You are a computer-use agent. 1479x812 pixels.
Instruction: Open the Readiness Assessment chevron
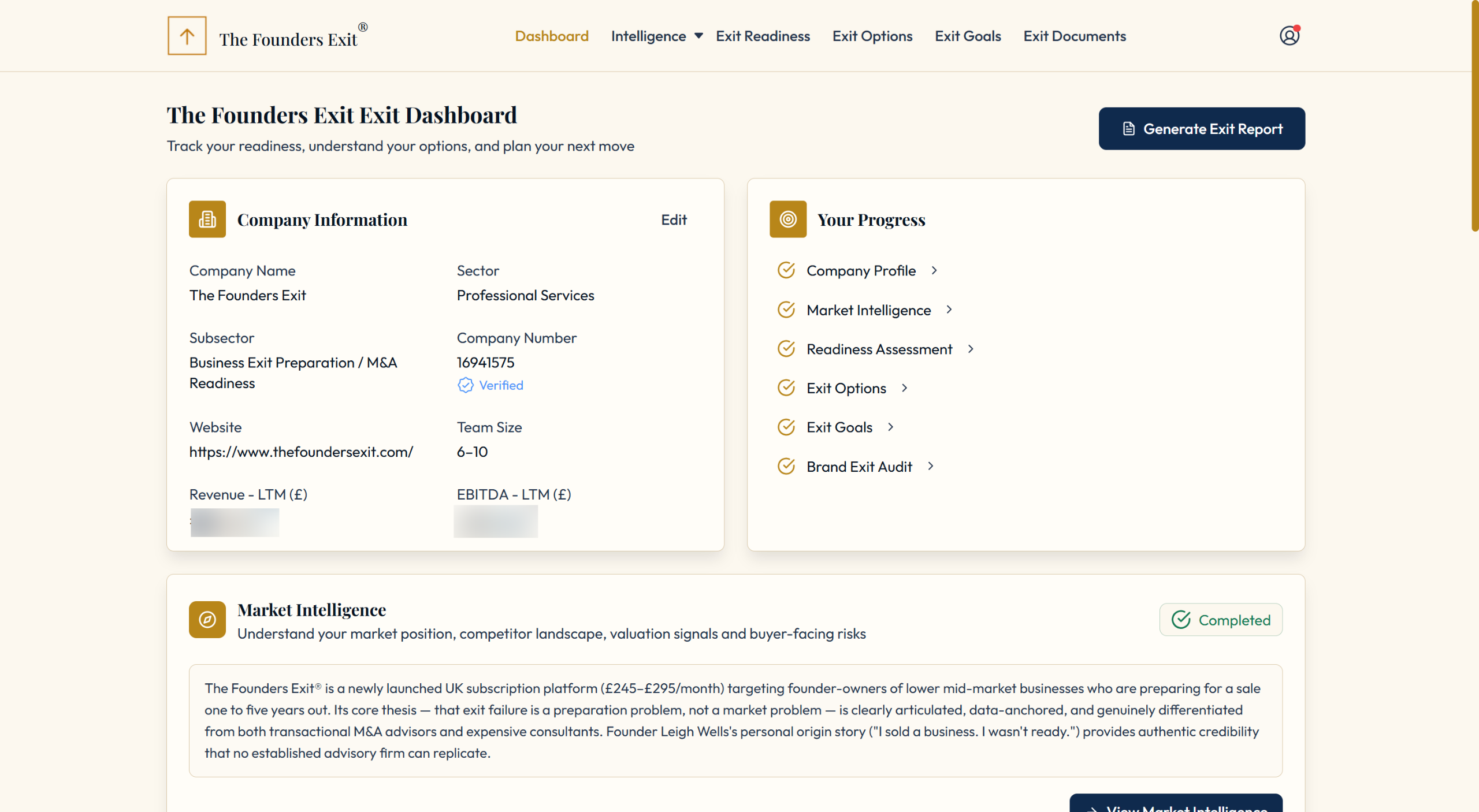(971, 349)
